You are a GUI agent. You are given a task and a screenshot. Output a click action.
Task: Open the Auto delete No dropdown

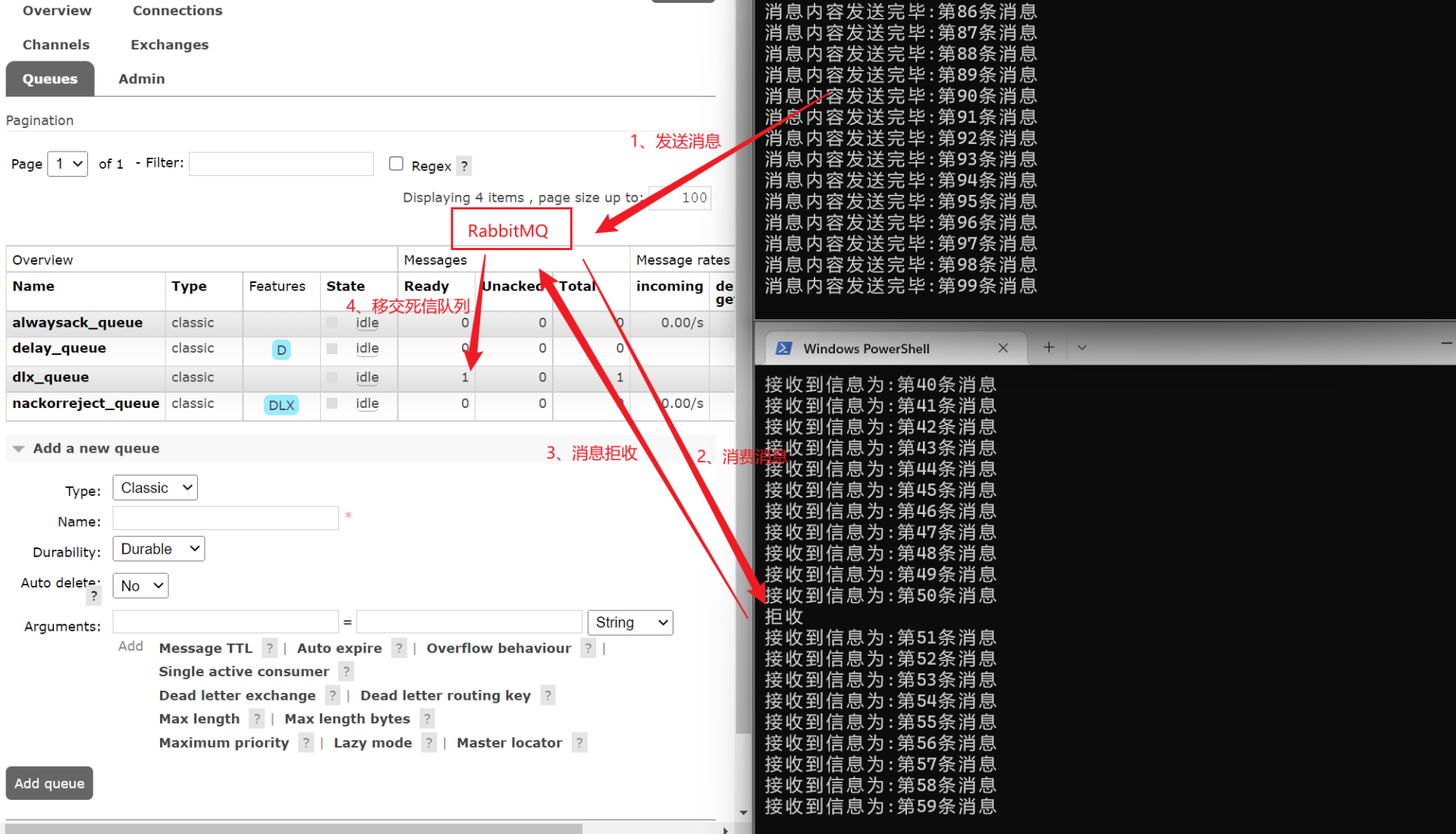140,585
